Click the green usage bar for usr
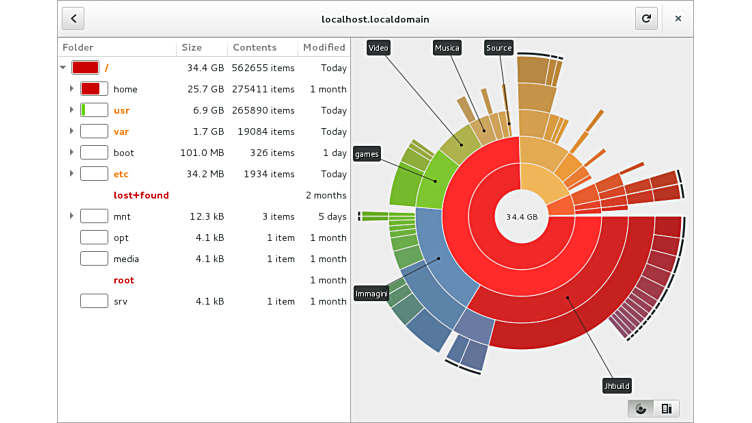Screen dimensions: 752x423 tap(94, 110)
